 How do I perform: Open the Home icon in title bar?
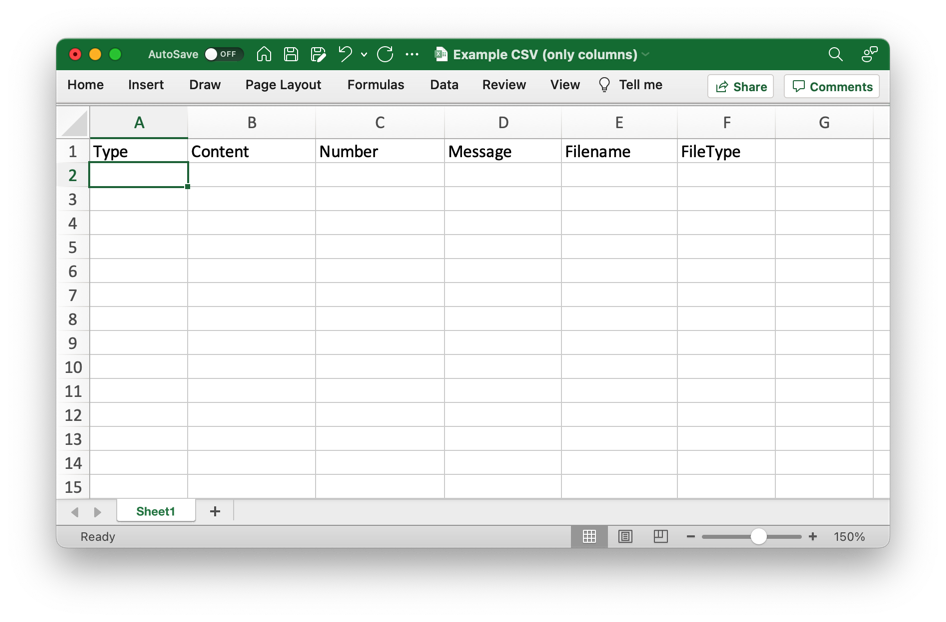264,54
